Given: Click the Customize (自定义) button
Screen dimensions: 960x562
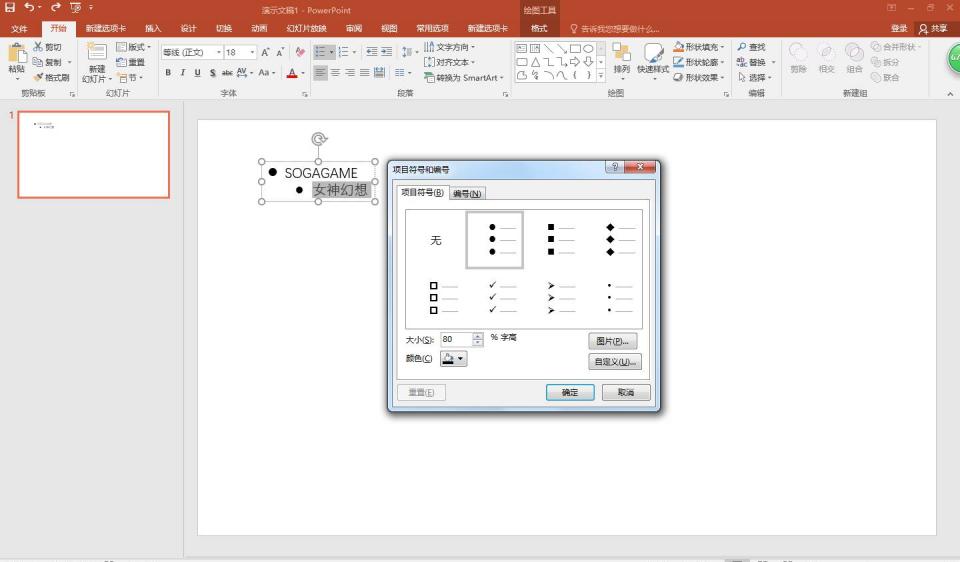Looking at the screenshot, I should pyautogui.click(x=614, y=362).
